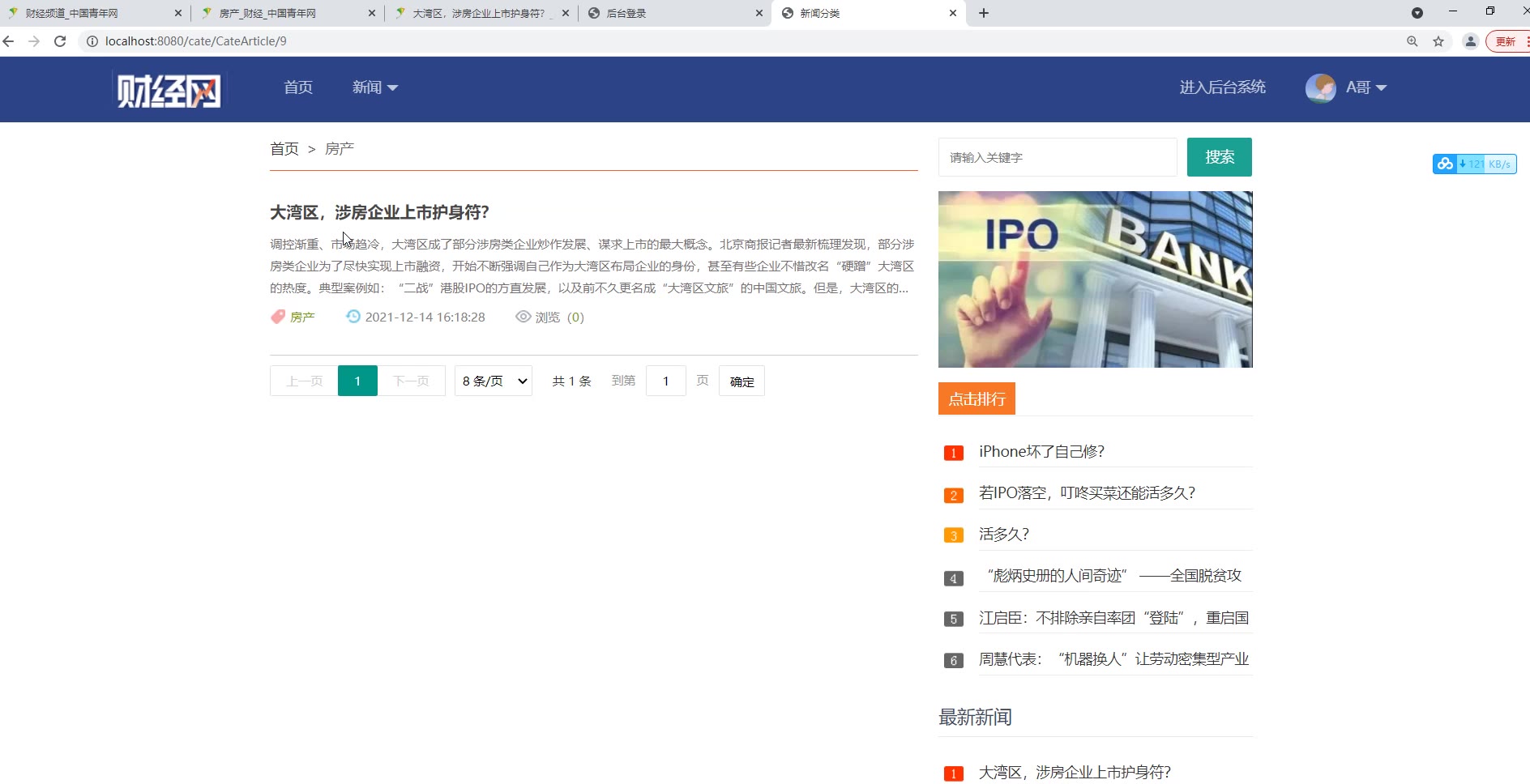1530x784 pixels.
Task: Click the 浏览 (0) view count
Action: 559,317
